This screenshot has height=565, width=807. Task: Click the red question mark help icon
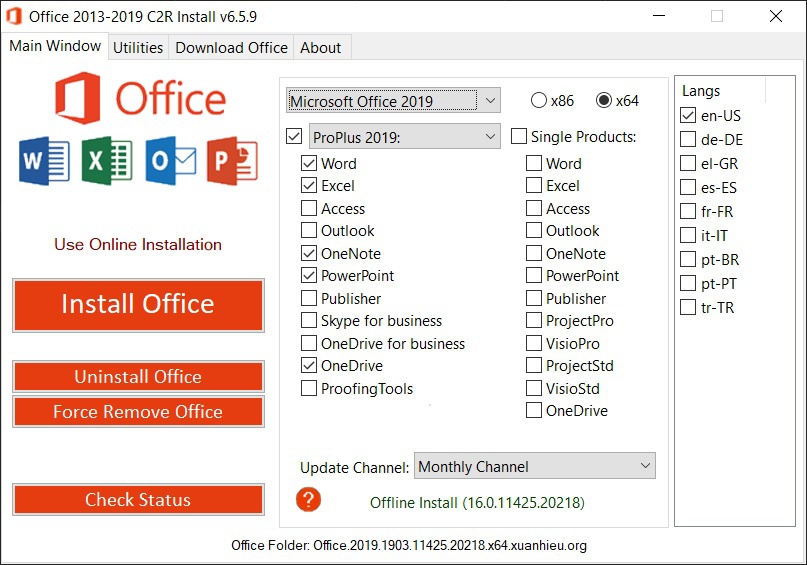[308, 499]
